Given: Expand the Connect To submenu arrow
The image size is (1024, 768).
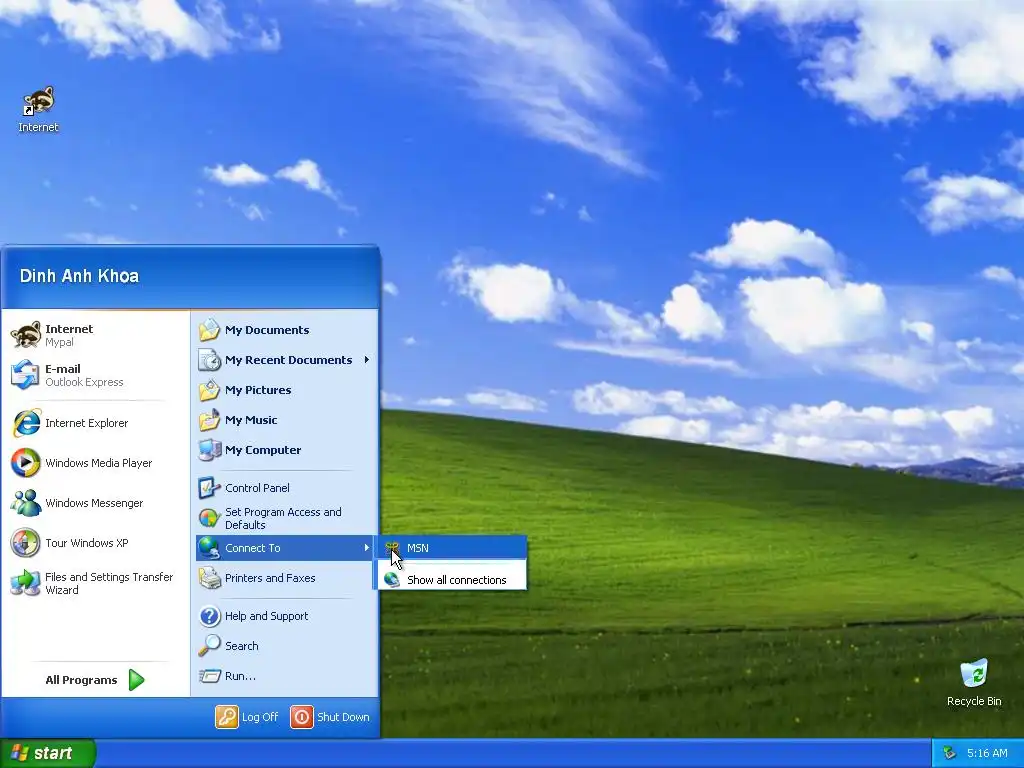Looking at the screenshot, I should (367, 548).
